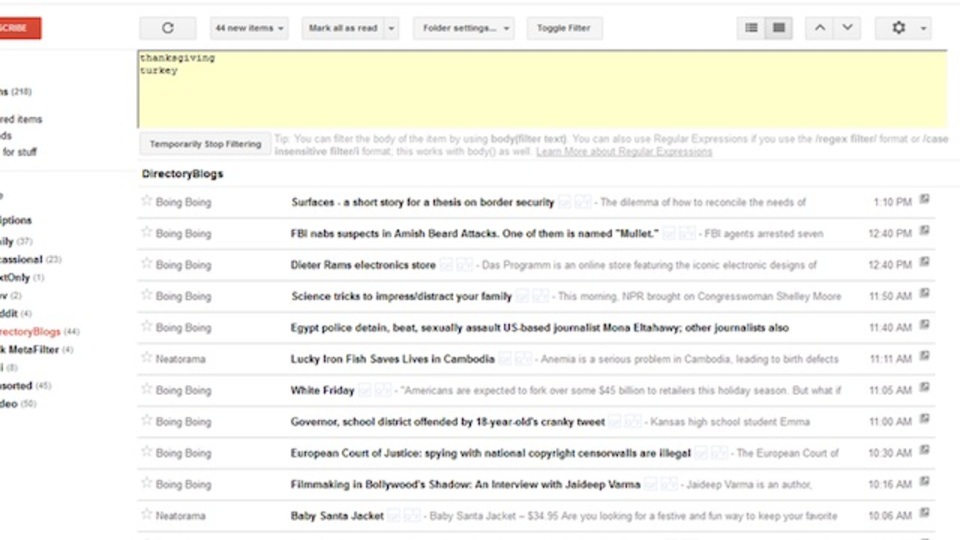The width and height of the screenshot is (960, 540).
Task: Open Science tricks to impress/distract your family
Action: pos(402,296)
